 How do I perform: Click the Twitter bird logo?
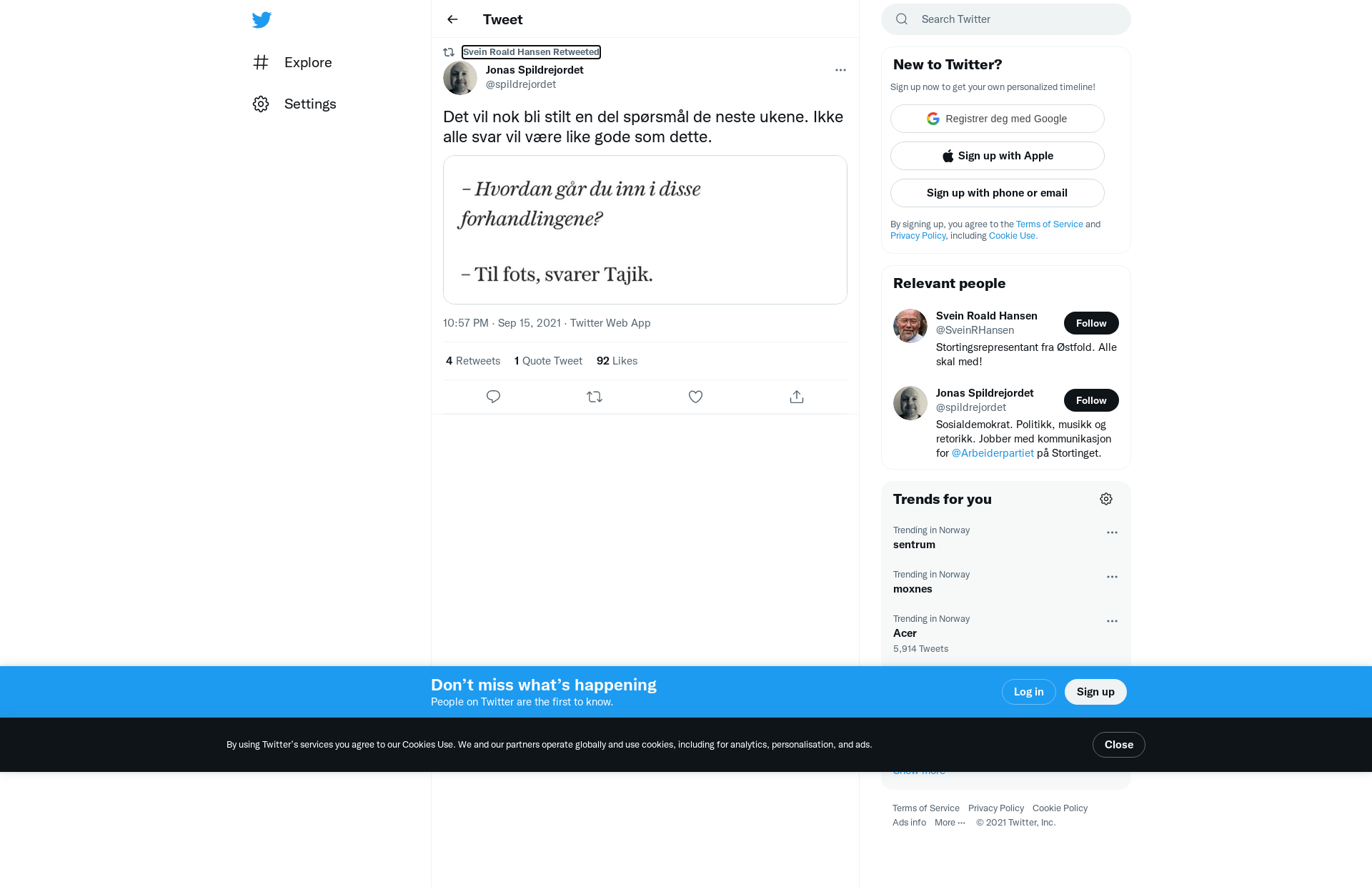point(262,20)
